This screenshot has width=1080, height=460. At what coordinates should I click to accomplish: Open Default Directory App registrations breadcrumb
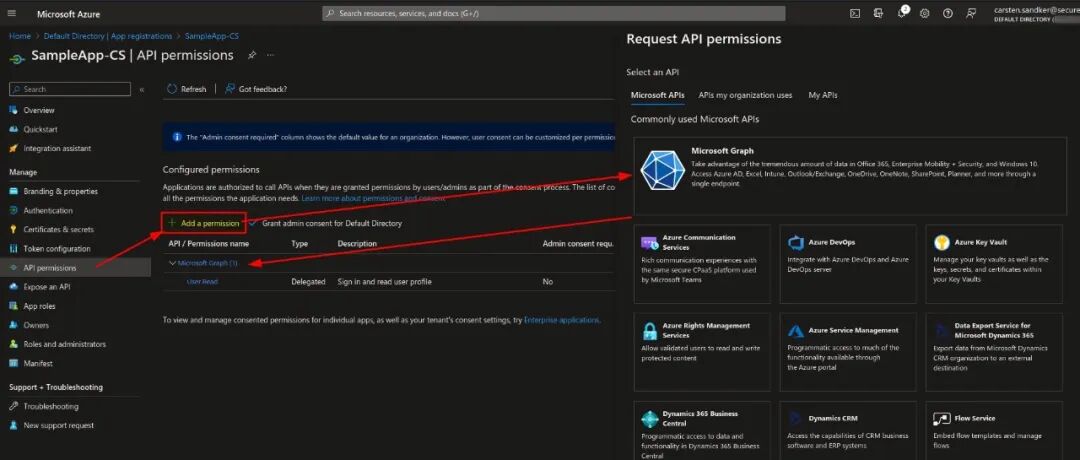coord(108,36)
